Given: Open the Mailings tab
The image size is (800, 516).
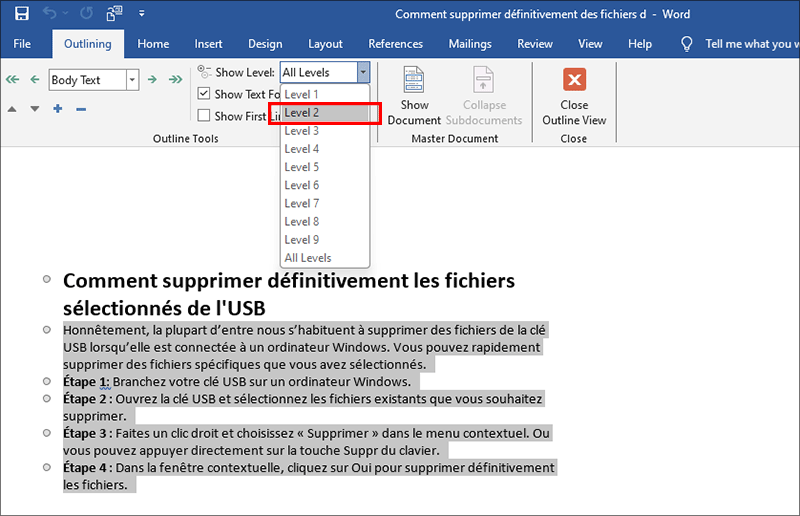Looking at the screenshot, I should point(470,44).
